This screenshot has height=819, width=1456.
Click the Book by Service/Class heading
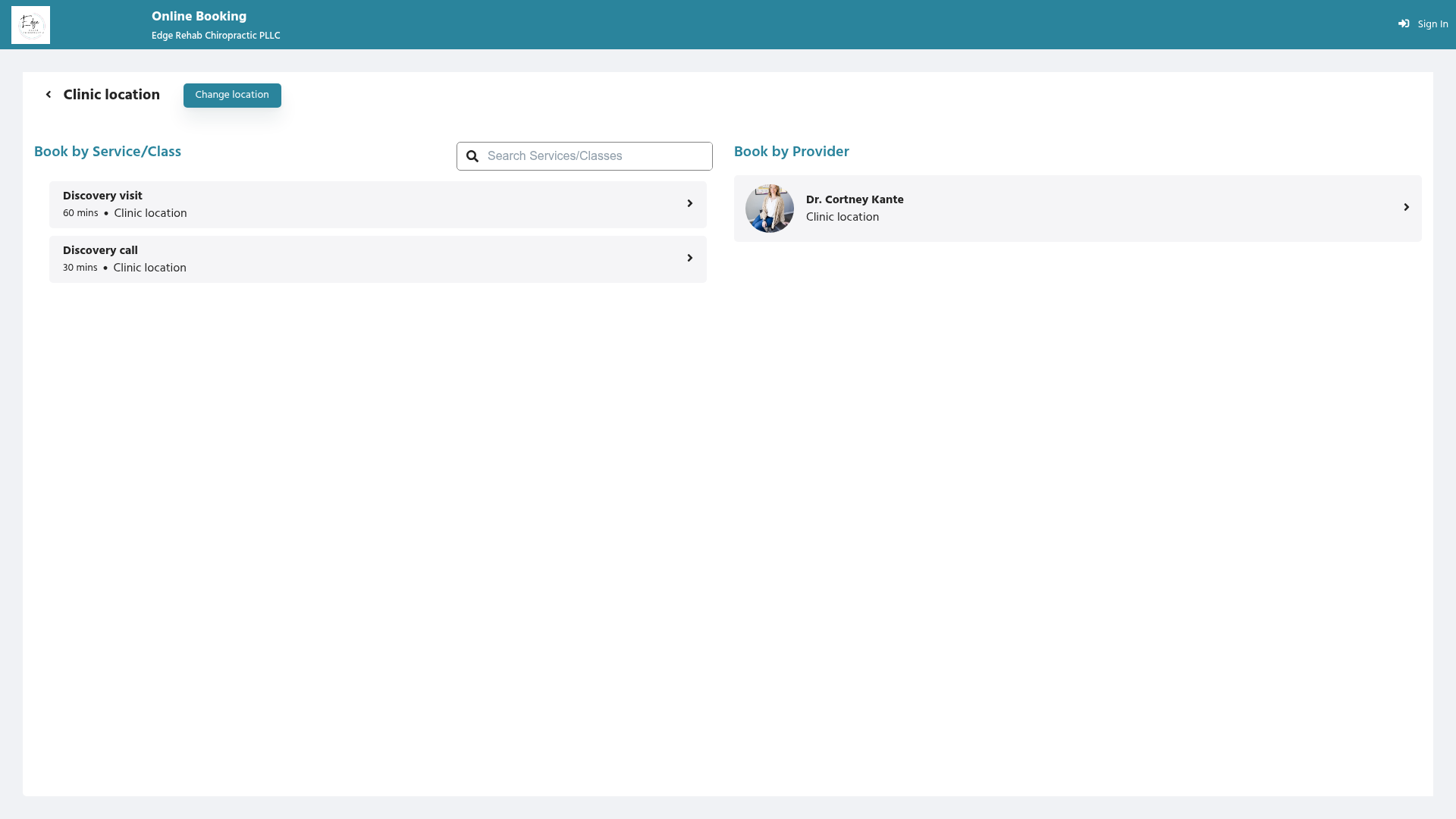[108, 152]
